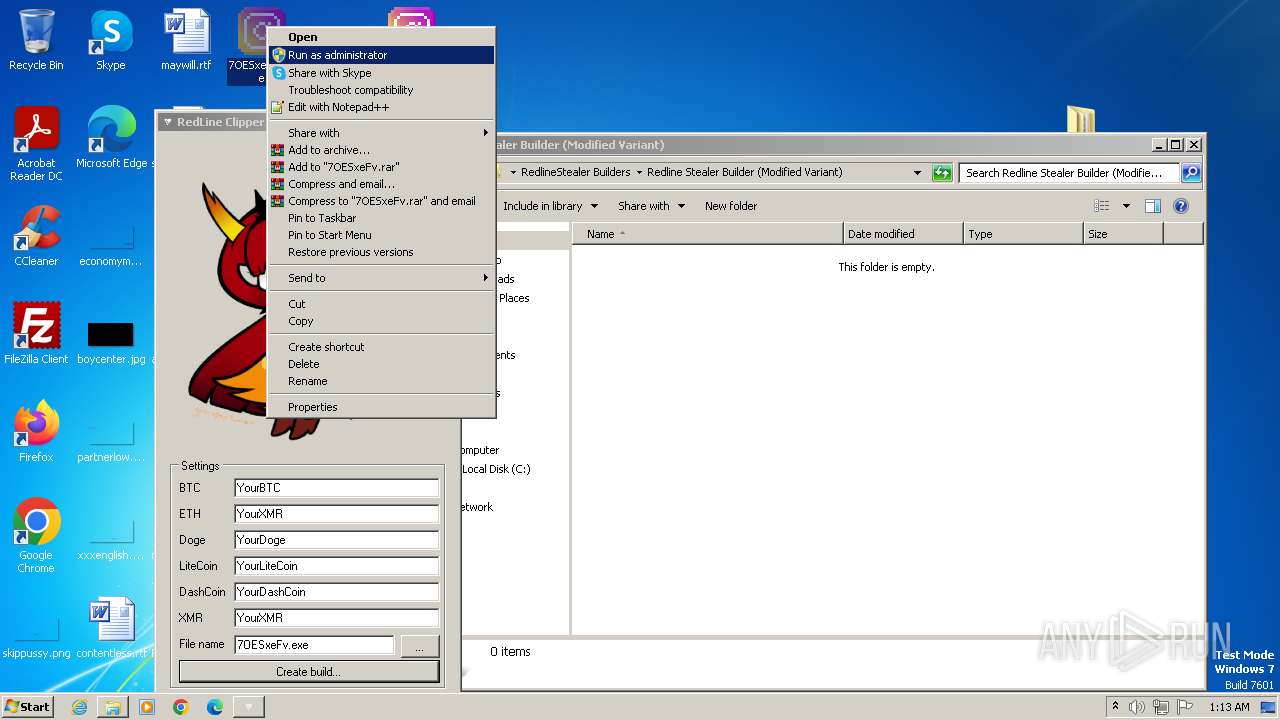Image resolution: width=1280 pixels, height=720 pixels.
Task: Click the BTC address input field
Action: click(336, 488)
